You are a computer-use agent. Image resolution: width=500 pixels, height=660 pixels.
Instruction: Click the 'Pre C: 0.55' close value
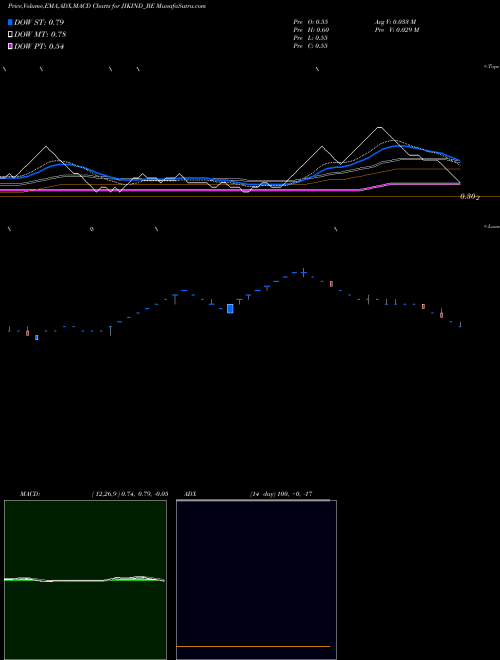pyautogui.click(x=311, y=46)
